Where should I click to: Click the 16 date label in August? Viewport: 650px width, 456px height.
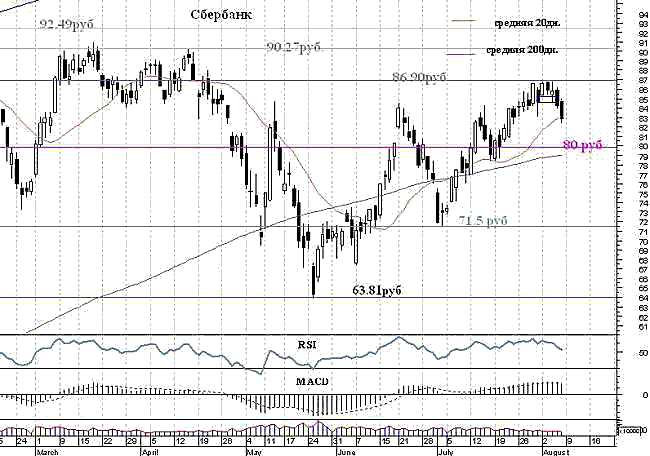tap(595, 442)
